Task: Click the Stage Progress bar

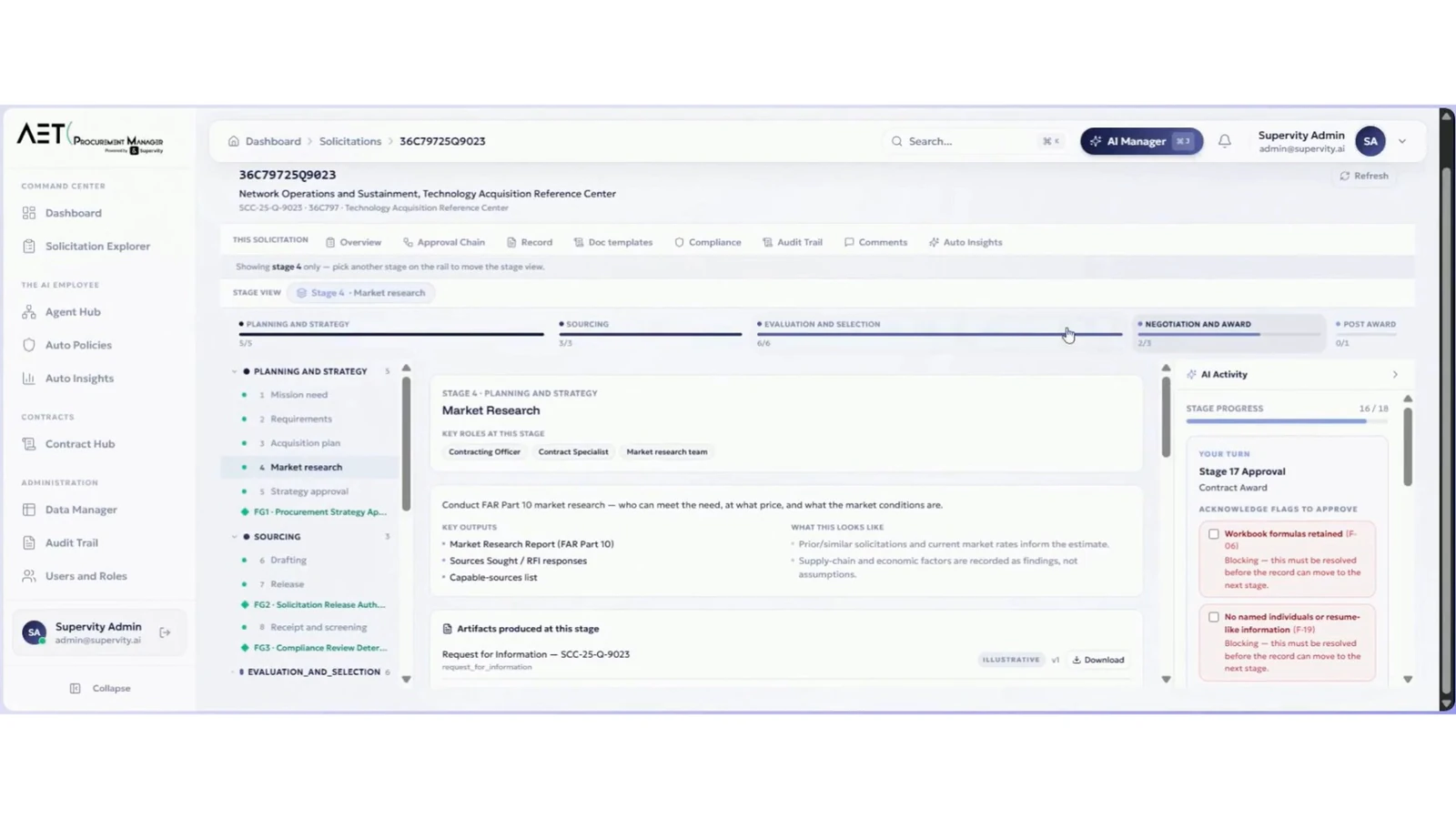Action: tap(1287, 421)
